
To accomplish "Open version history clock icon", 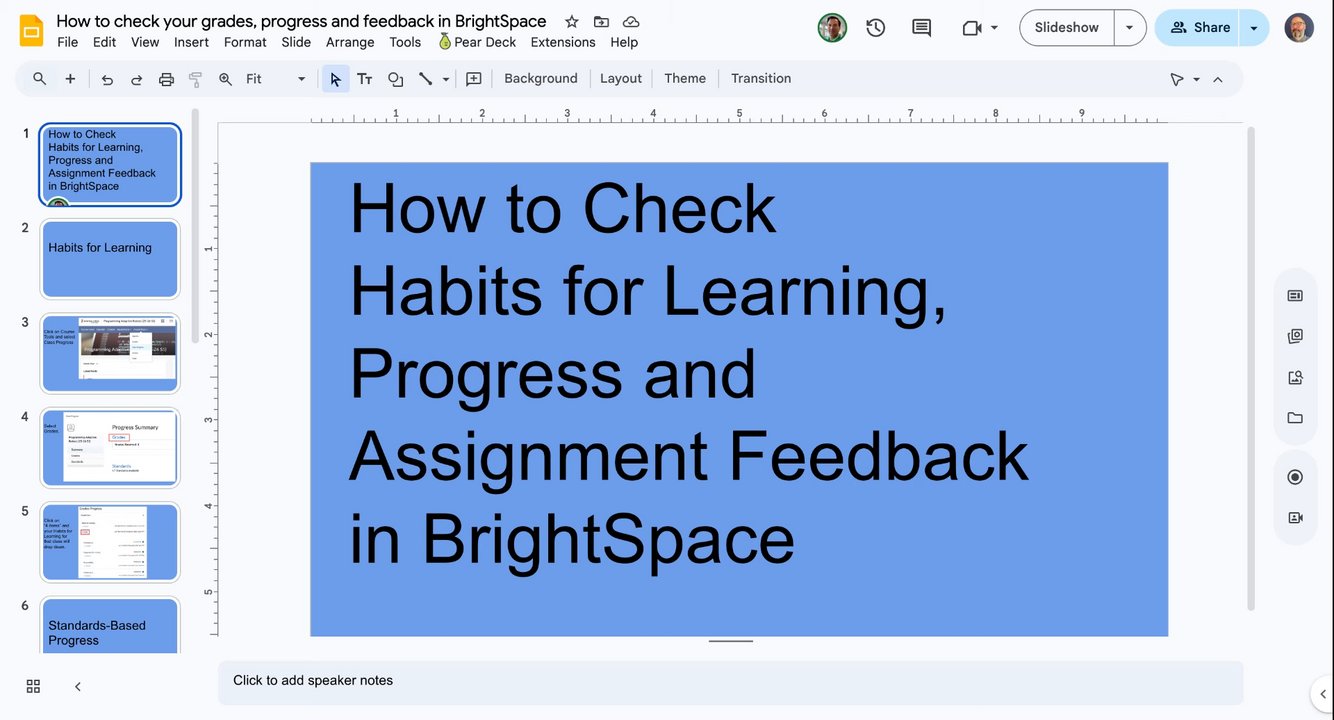I will 876,28.
